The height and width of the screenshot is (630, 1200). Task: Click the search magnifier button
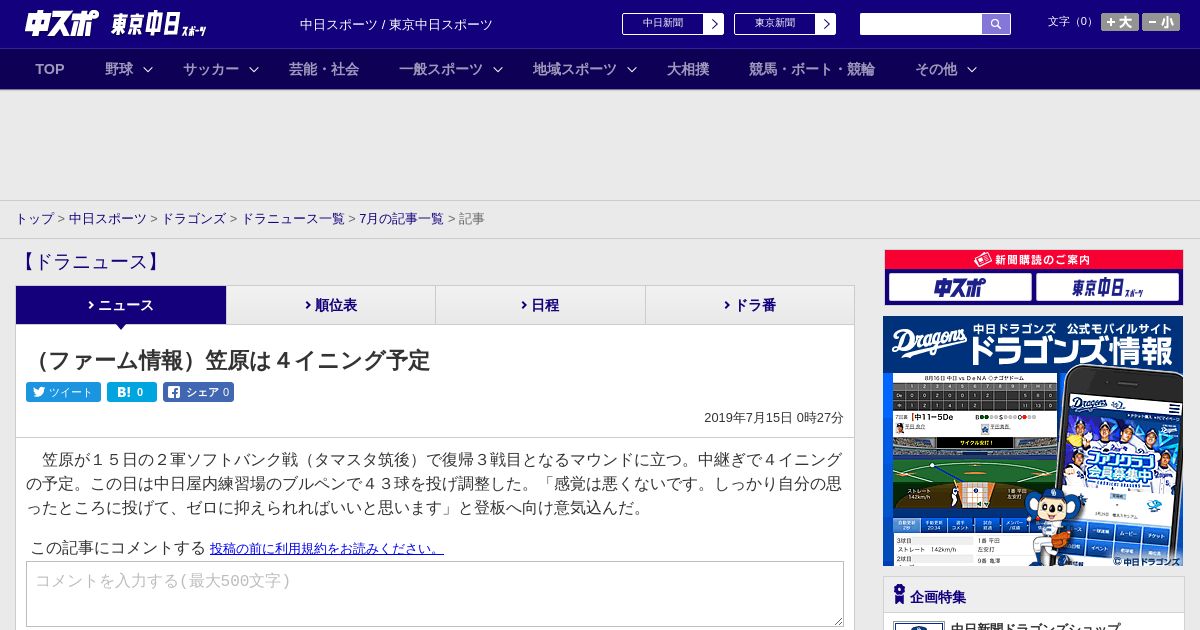[996, 24]
